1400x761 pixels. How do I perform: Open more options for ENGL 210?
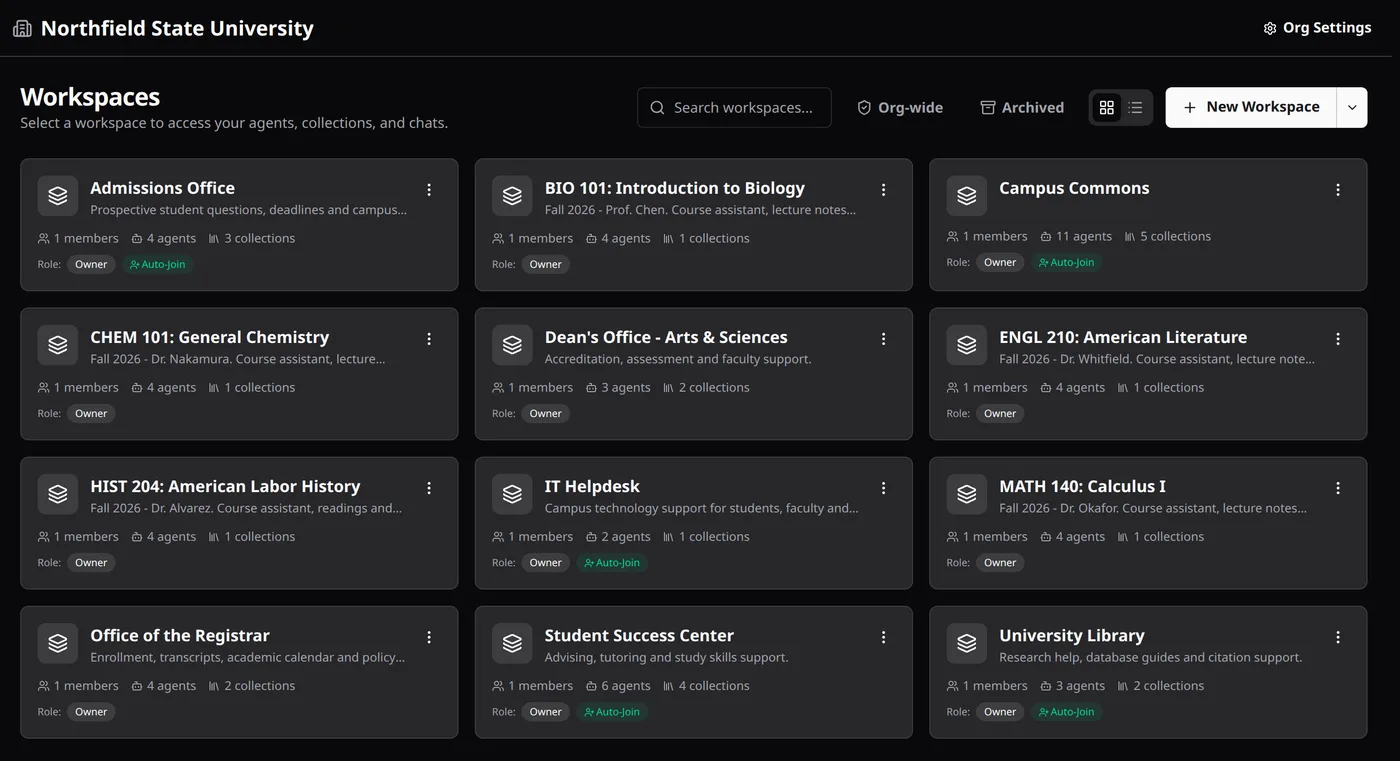(x=1338, y=339)
